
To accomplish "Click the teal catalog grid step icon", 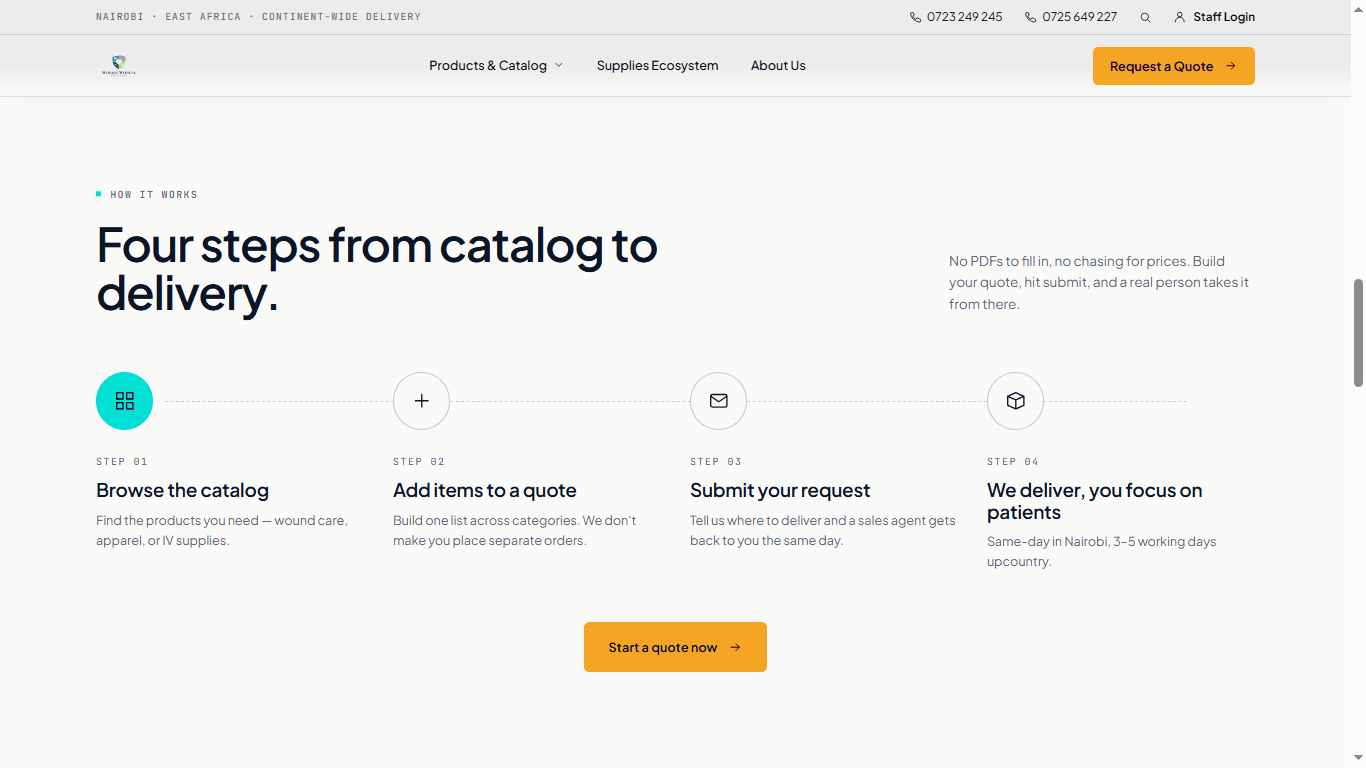I will tap(124, 401).
